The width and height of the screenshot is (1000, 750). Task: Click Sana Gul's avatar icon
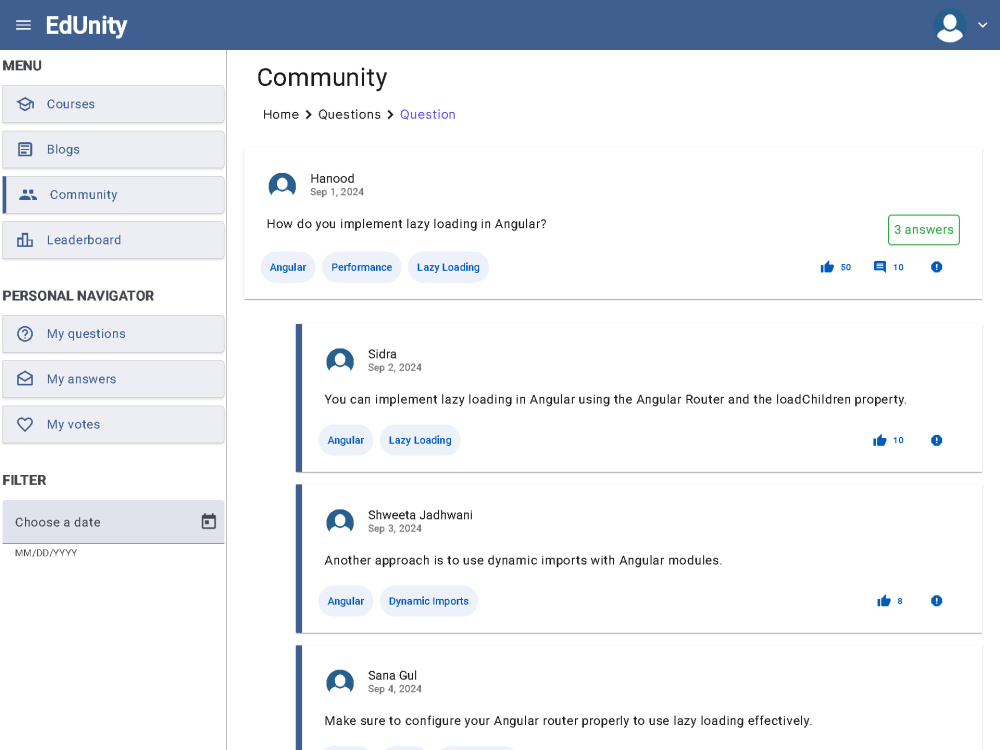click(340, 682)
